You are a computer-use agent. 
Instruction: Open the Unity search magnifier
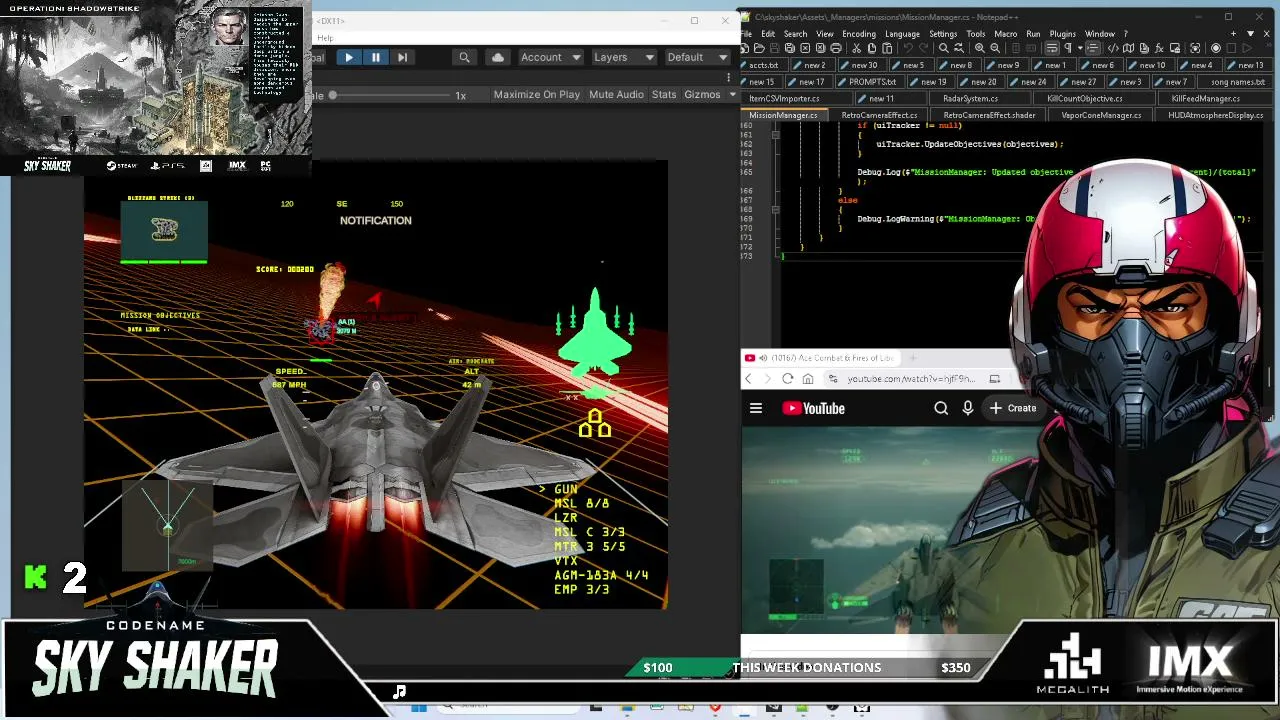(464, 58)
